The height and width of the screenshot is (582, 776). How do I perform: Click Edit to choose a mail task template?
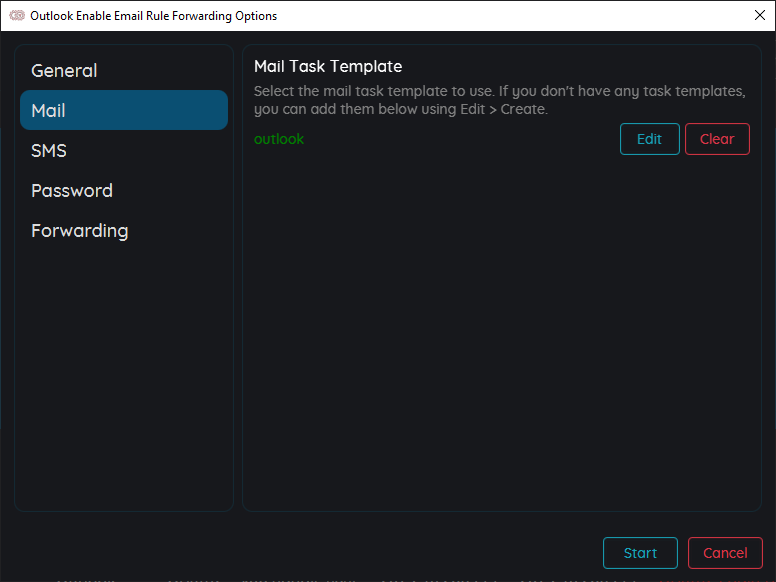pos(649,139)
